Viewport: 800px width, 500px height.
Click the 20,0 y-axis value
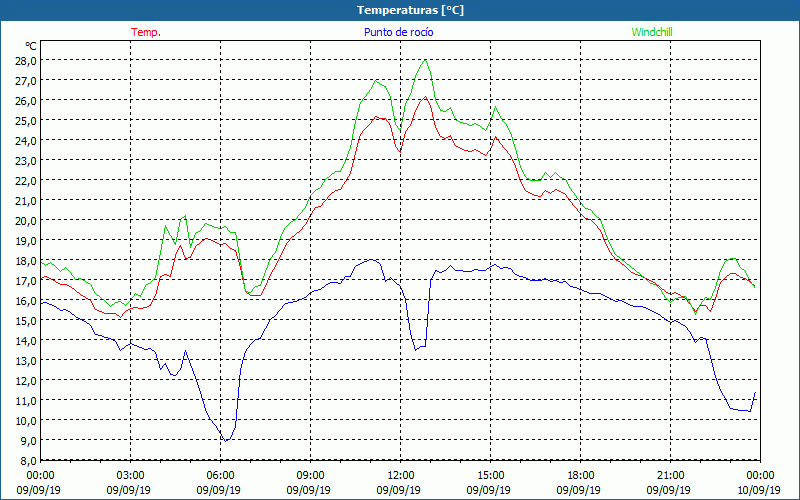point(27,220)
